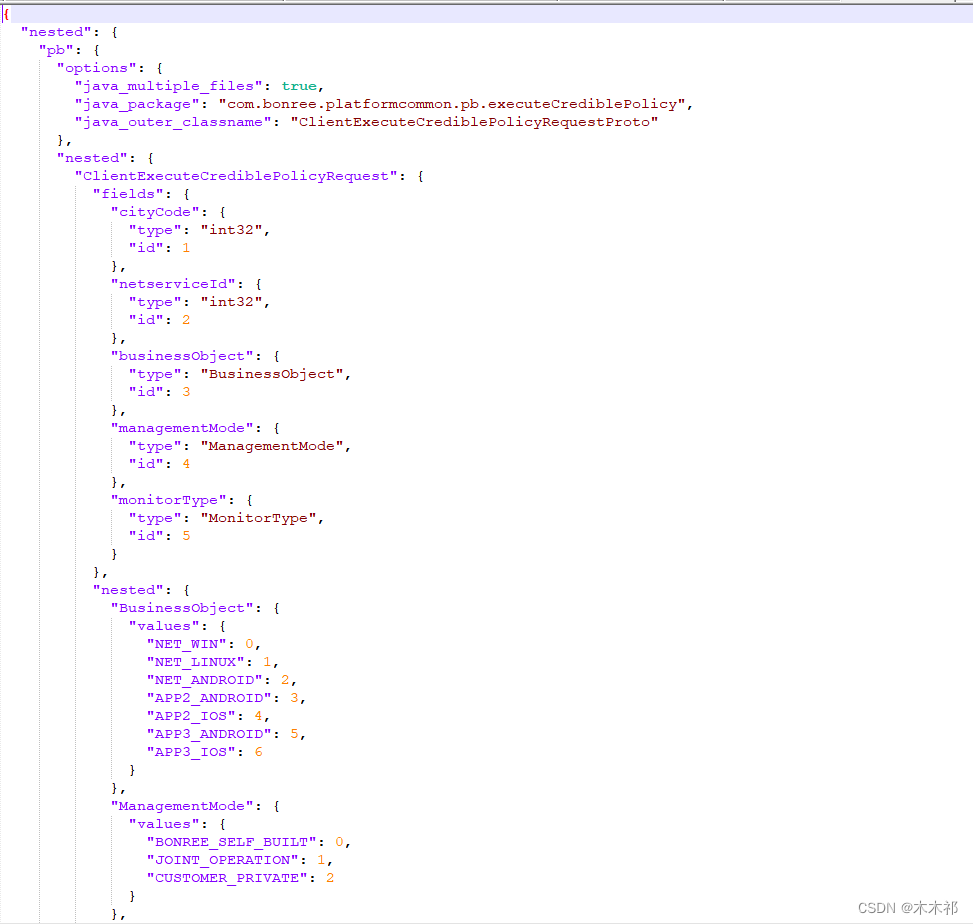The height and width of the screenshot is (924, 973).
Task: Select the int32 type of netserviceId
Action: click(233, 301)
